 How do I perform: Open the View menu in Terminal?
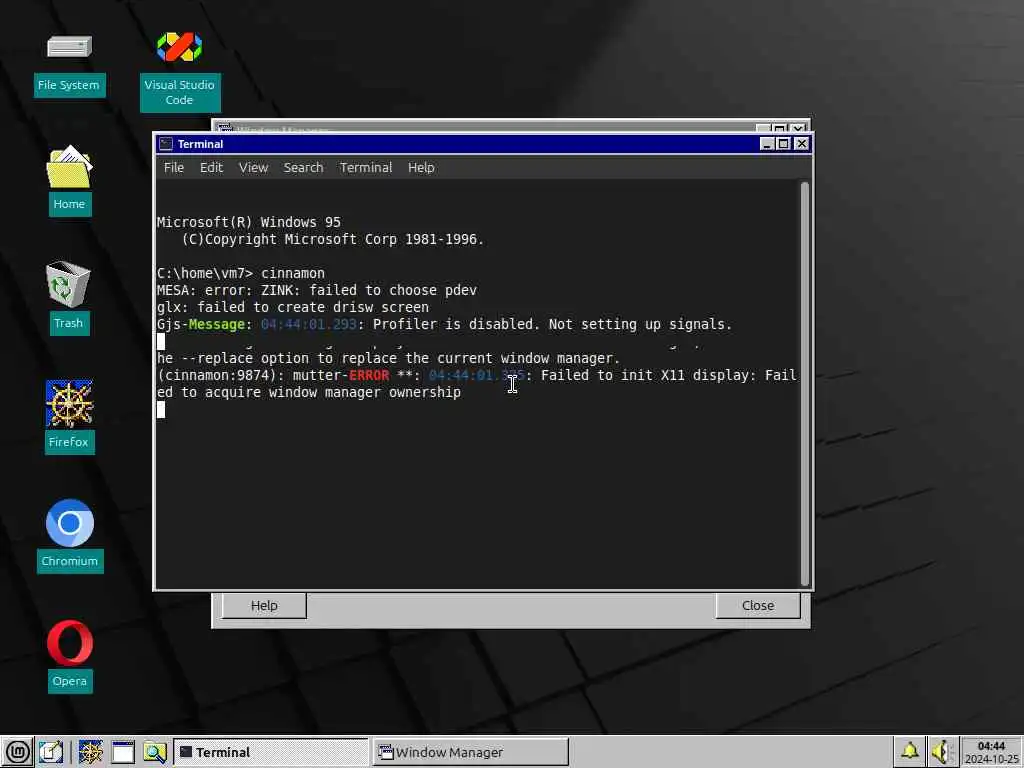point(253,168)
